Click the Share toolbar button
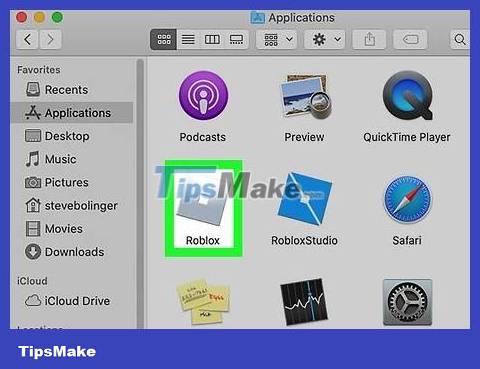 [x=369, y=40]
